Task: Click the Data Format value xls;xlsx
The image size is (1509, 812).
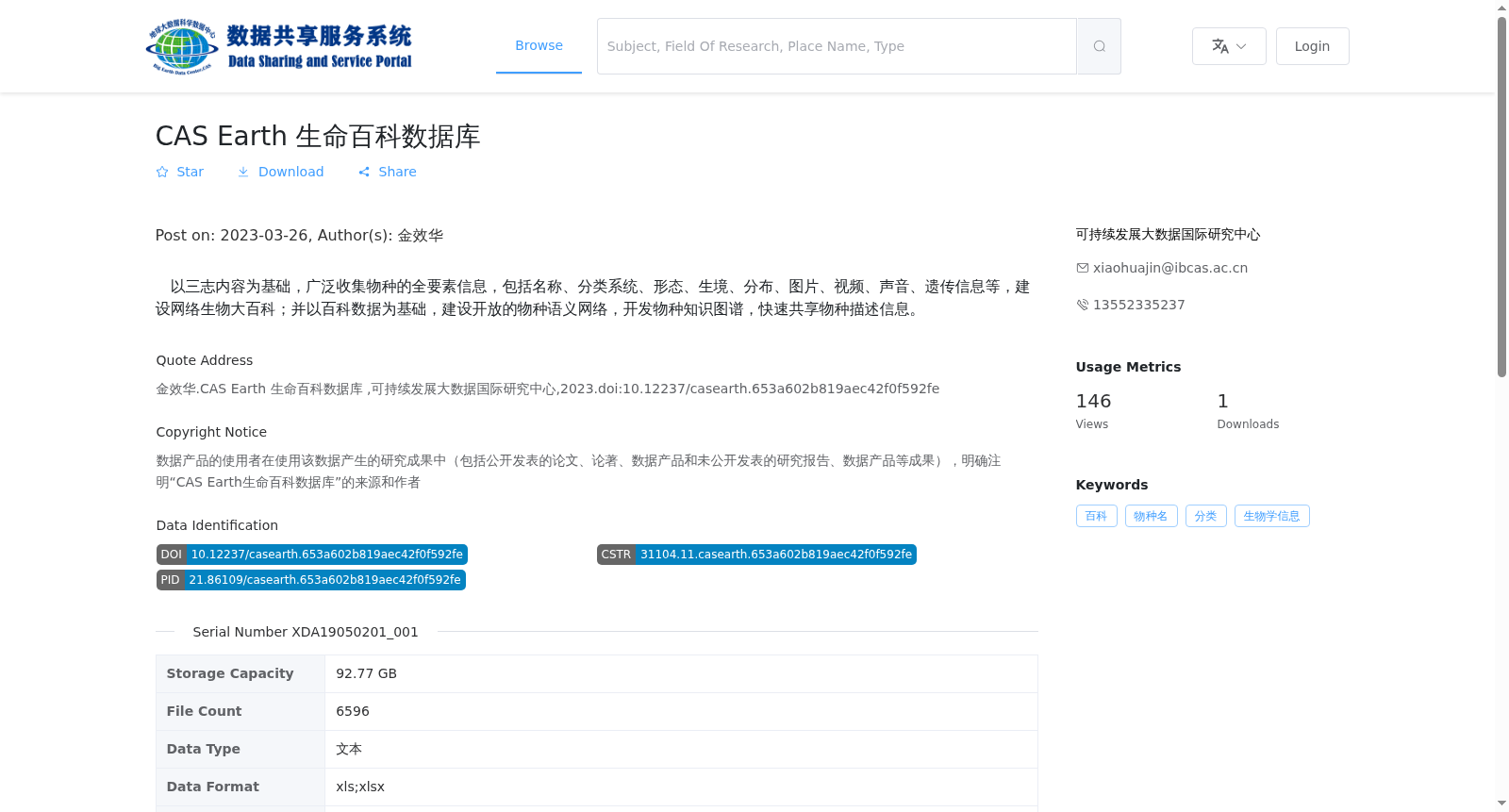Action: click(x=360, y=787)
